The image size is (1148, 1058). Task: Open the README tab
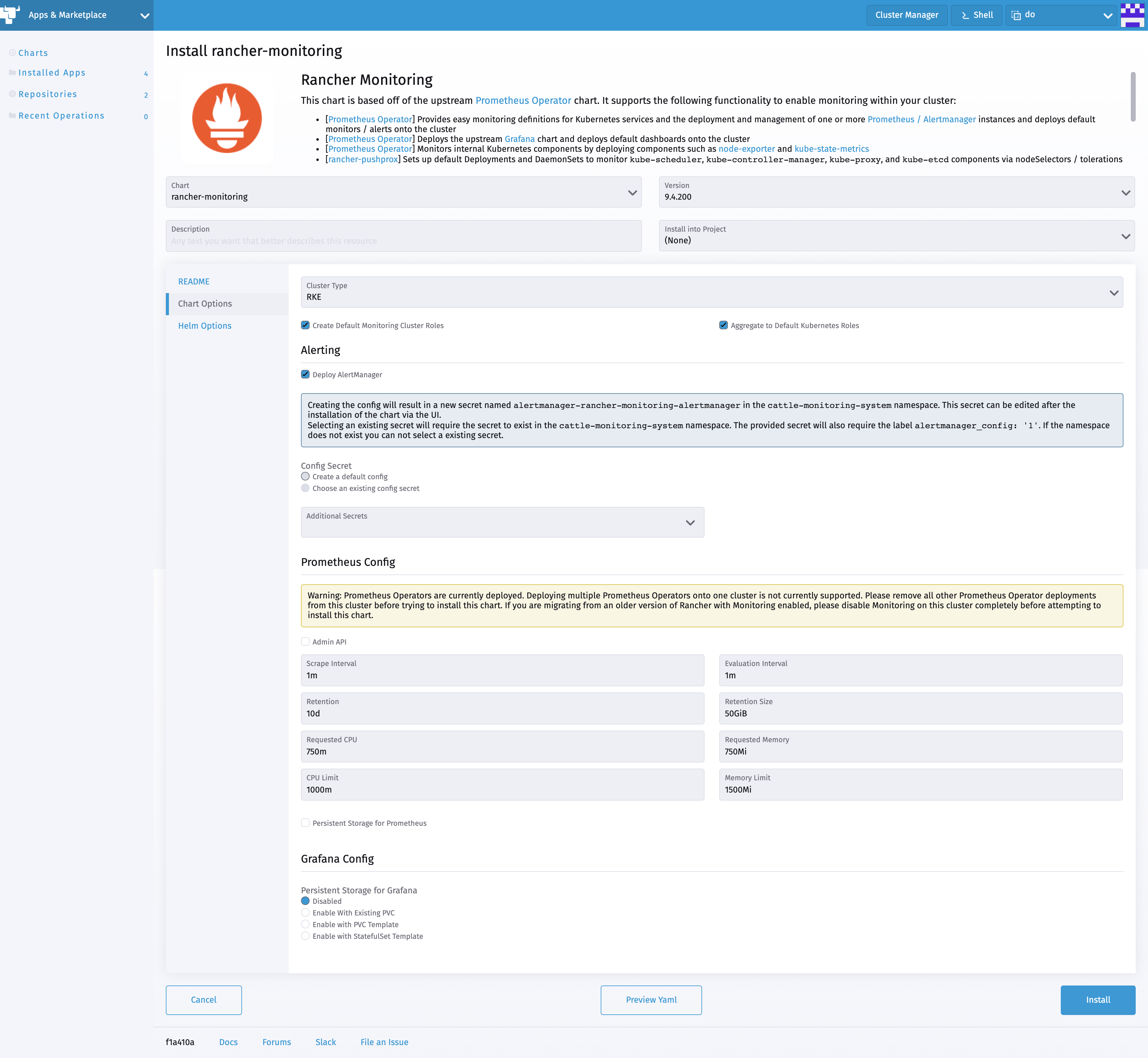(194, 281)
